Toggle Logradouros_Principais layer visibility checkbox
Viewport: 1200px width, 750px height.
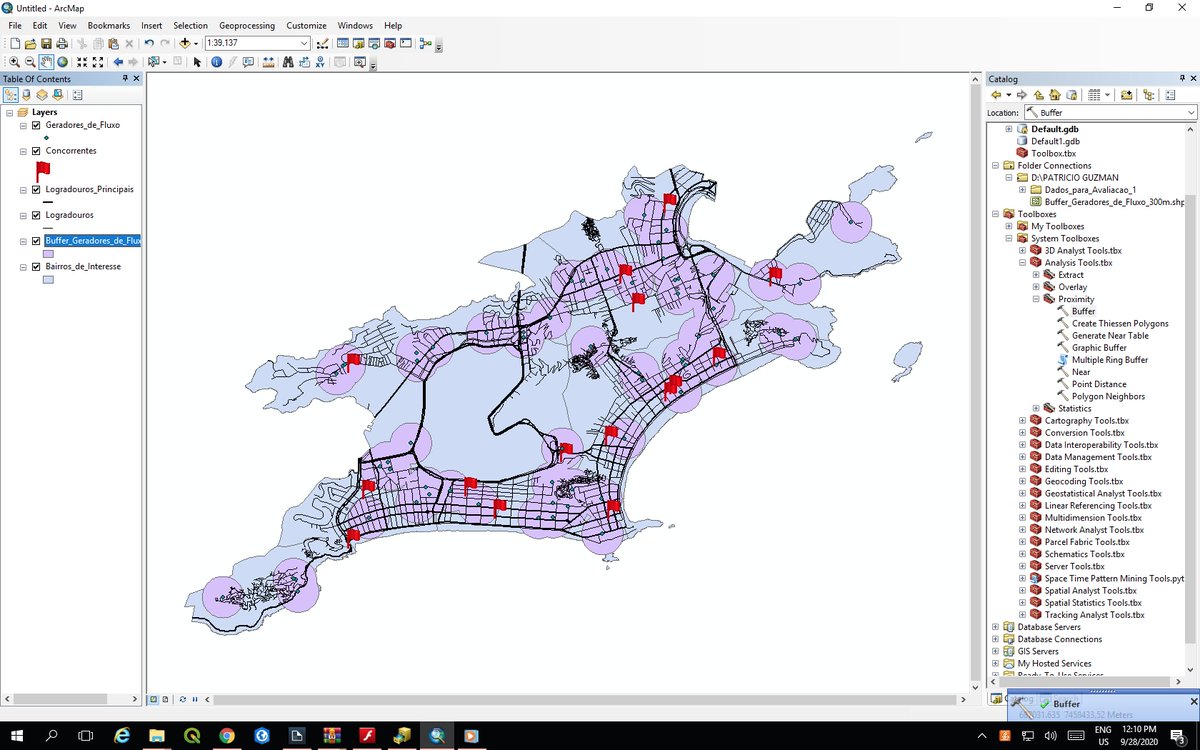pos(36,189)
